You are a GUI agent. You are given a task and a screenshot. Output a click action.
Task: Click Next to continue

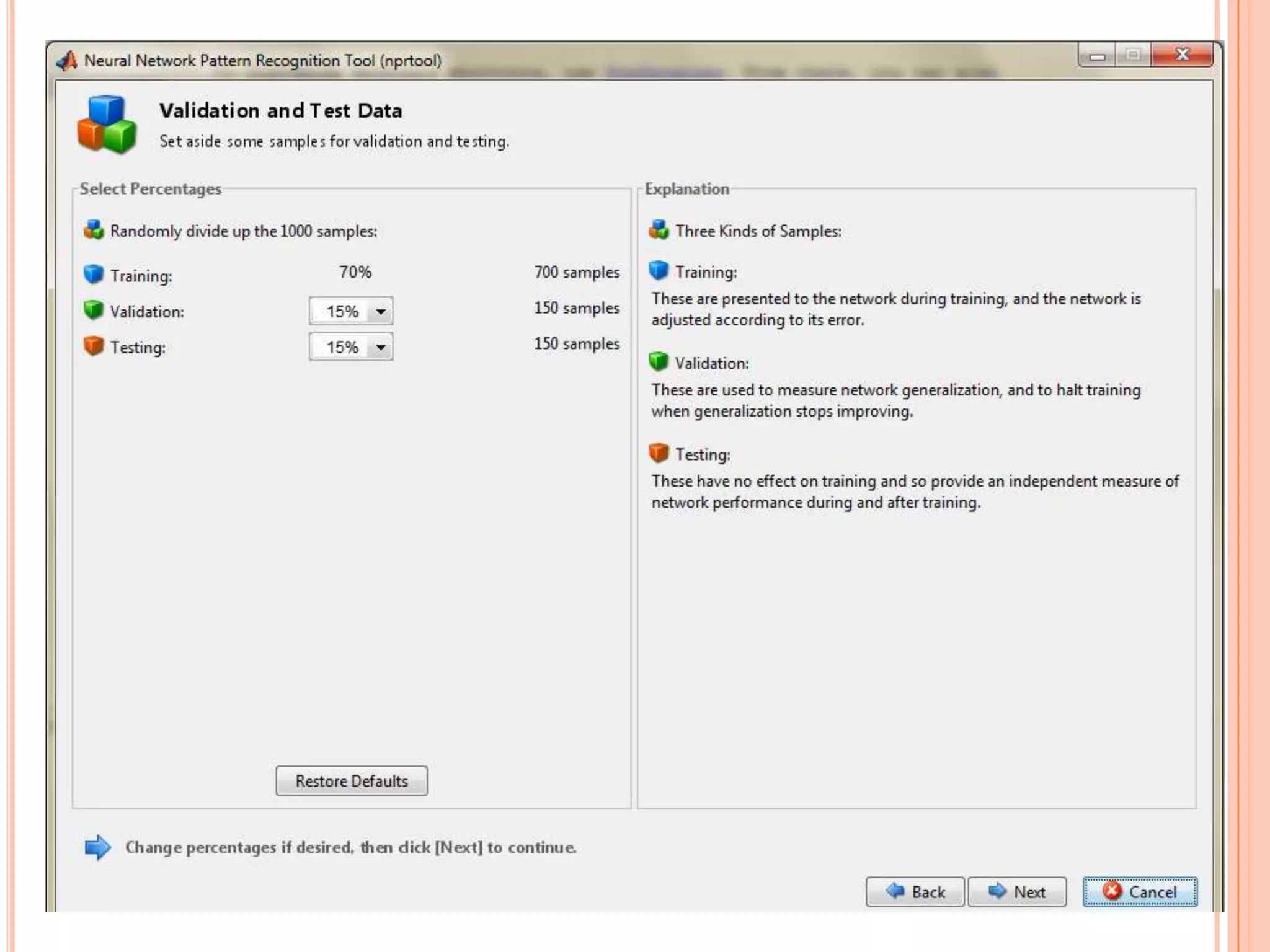point(1017,892)
